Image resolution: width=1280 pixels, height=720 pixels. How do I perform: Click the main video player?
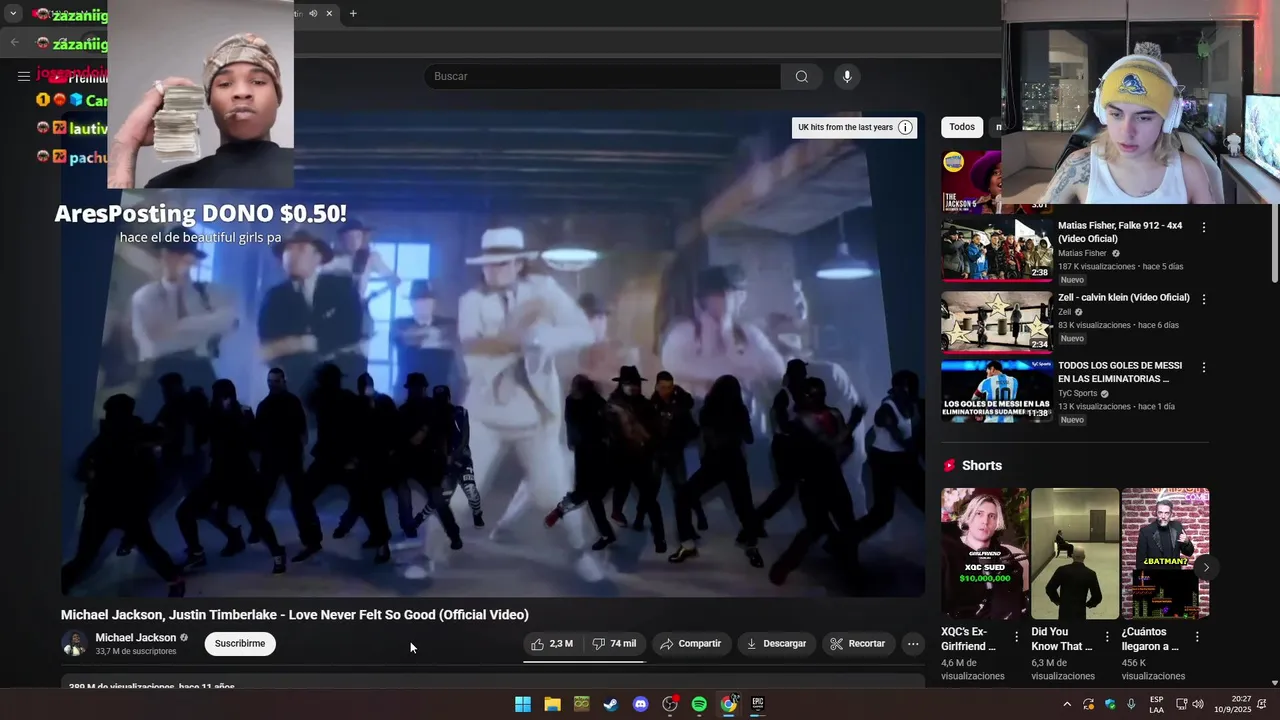tap(493, 354)
